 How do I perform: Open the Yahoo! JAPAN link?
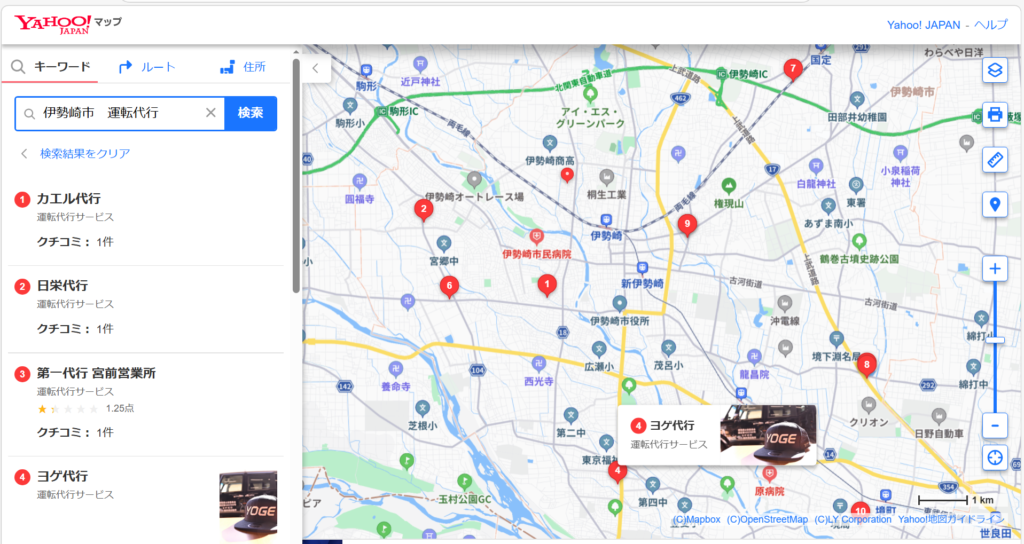click(925, 24)
